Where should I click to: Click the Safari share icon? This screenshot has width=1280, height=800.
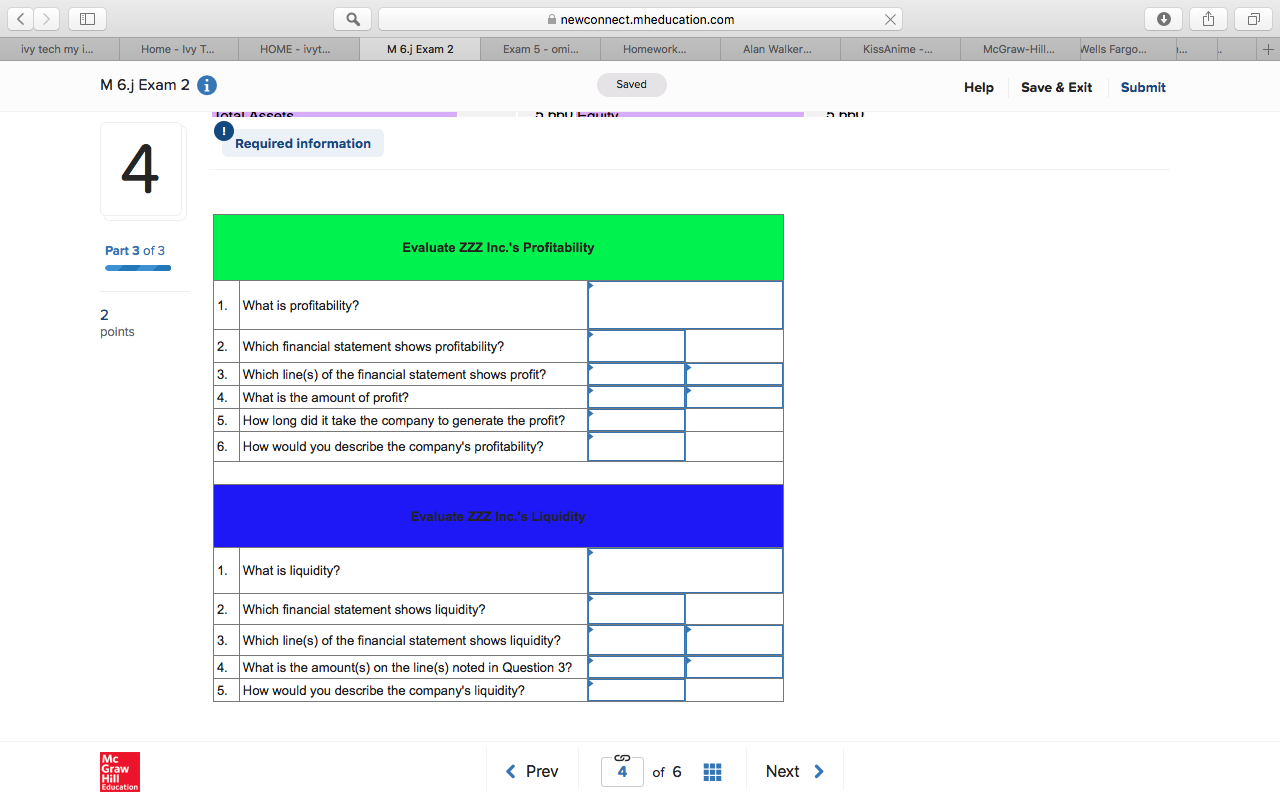coord(1208,19)
